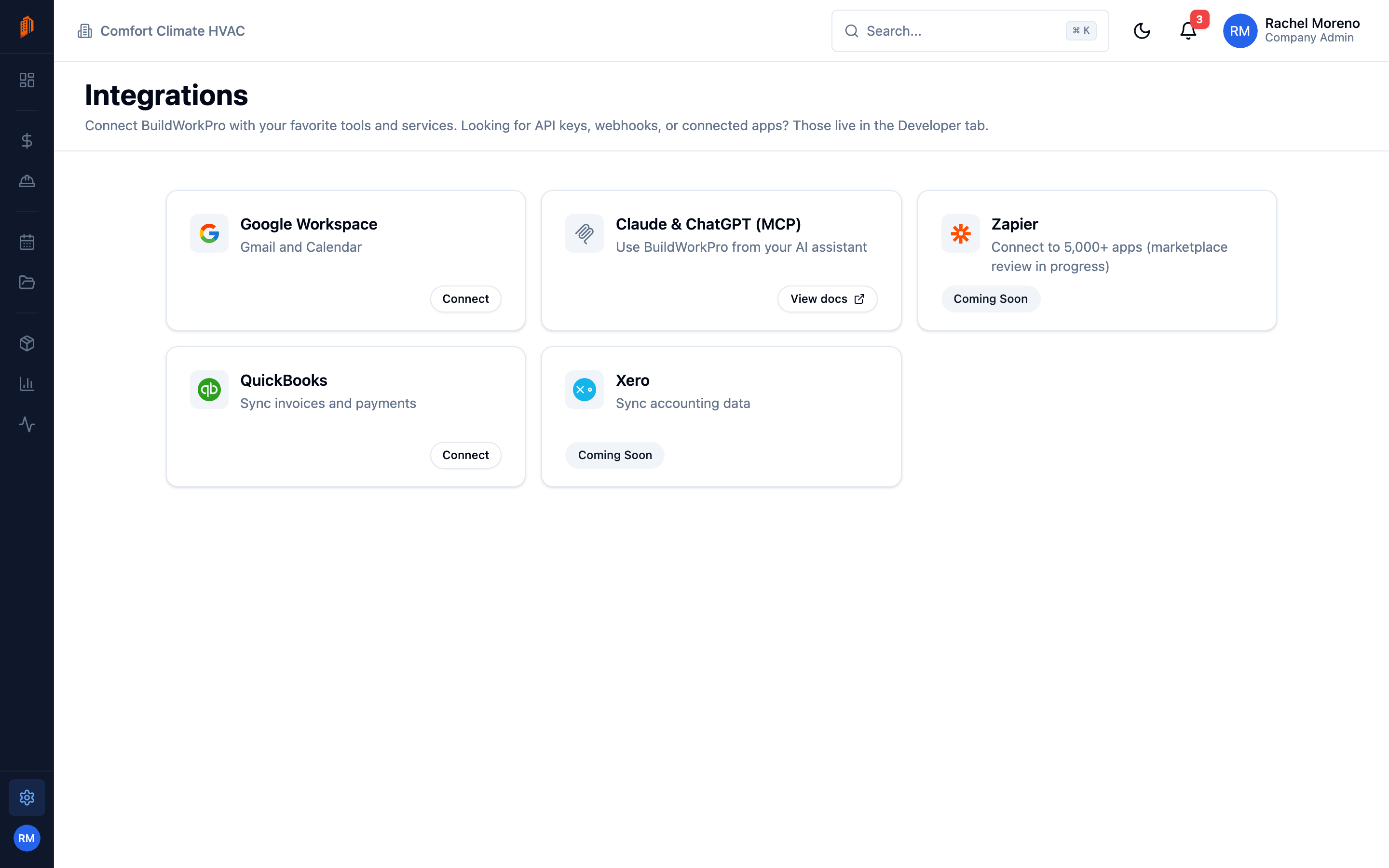Click the Claude & ChatGPT MCP paperclip icon
The width and height of the screenshot is (1389, 868).
click(585, 234)
